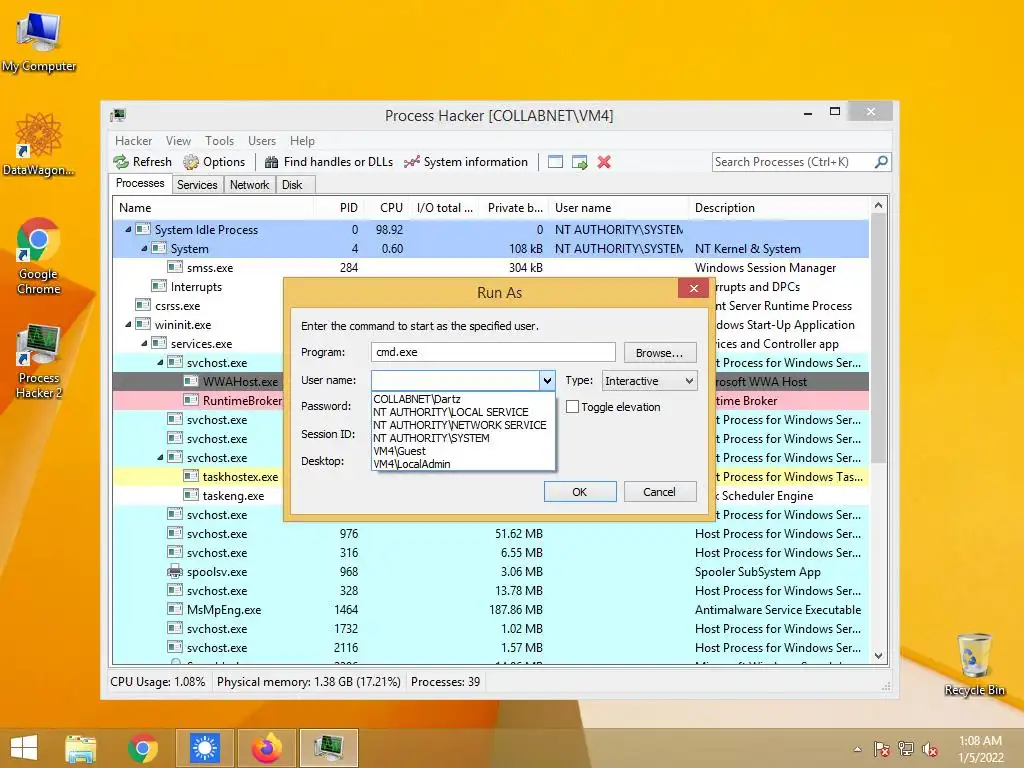This screenshot has height=768, width=1024.
Task: Choose VM4\Guest from user list
Action: point(463,451)
